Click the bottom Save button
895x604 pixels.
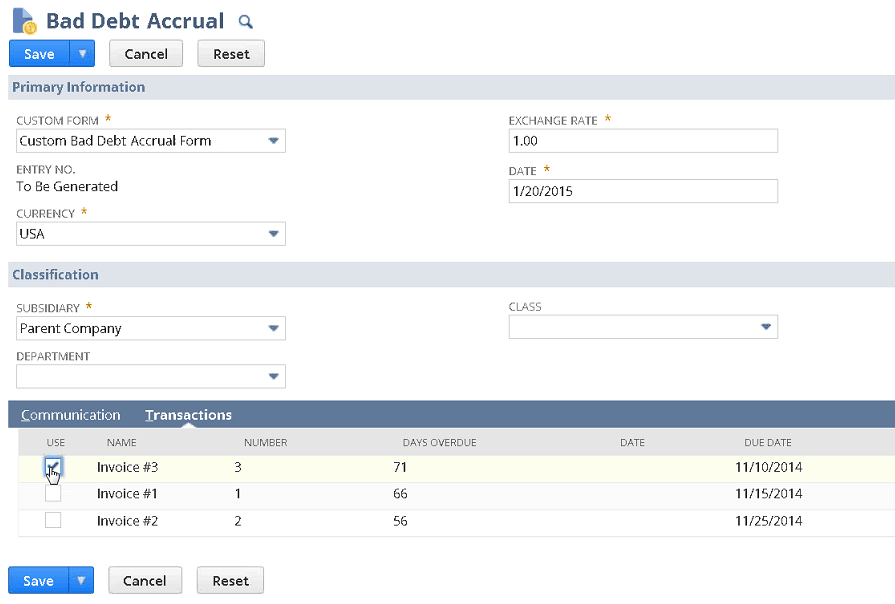click(x=38, y=581)
